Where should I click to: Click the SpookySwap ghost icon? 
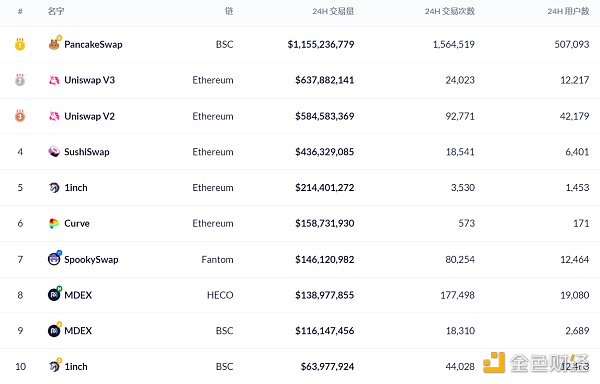54,259
